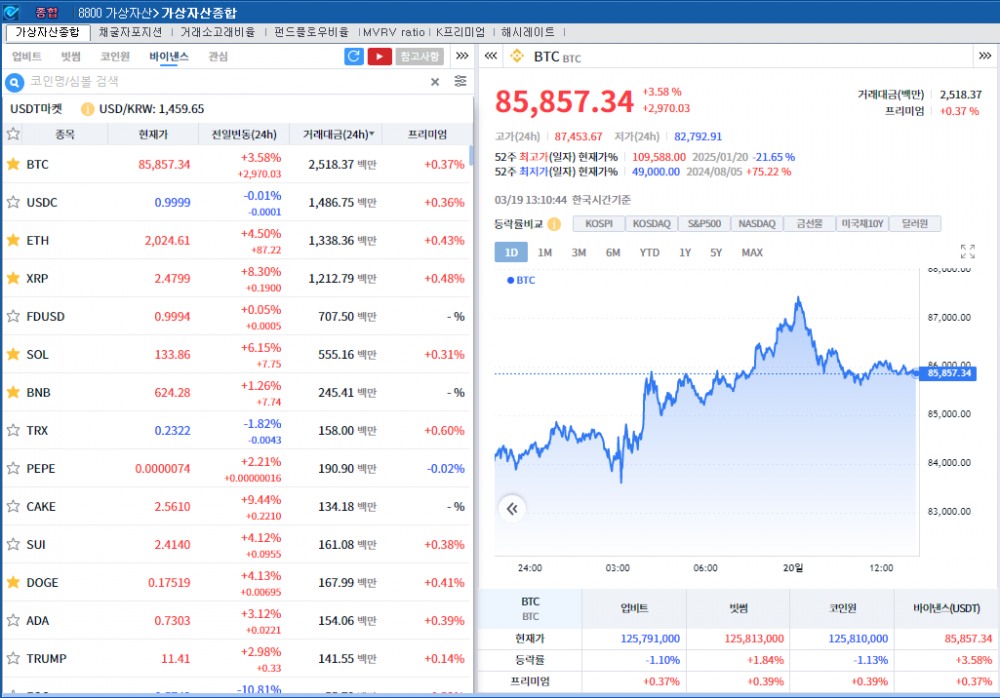This screenshot has width=1000, height=698.
Task: Open the YouTube icon in the toolbar
Action: pos(378,56)
